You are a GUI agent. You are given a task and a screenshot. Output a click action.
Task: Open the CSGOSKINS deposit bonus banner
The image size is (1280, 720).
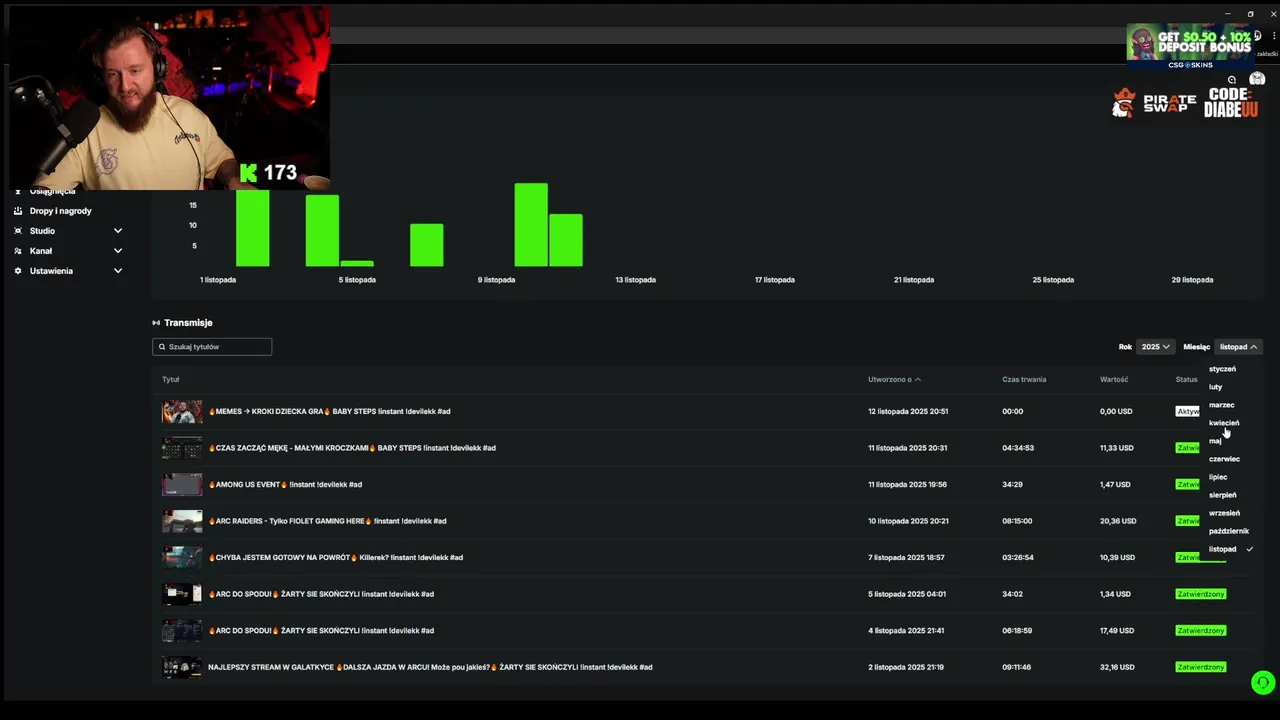tap(1190, 46)
